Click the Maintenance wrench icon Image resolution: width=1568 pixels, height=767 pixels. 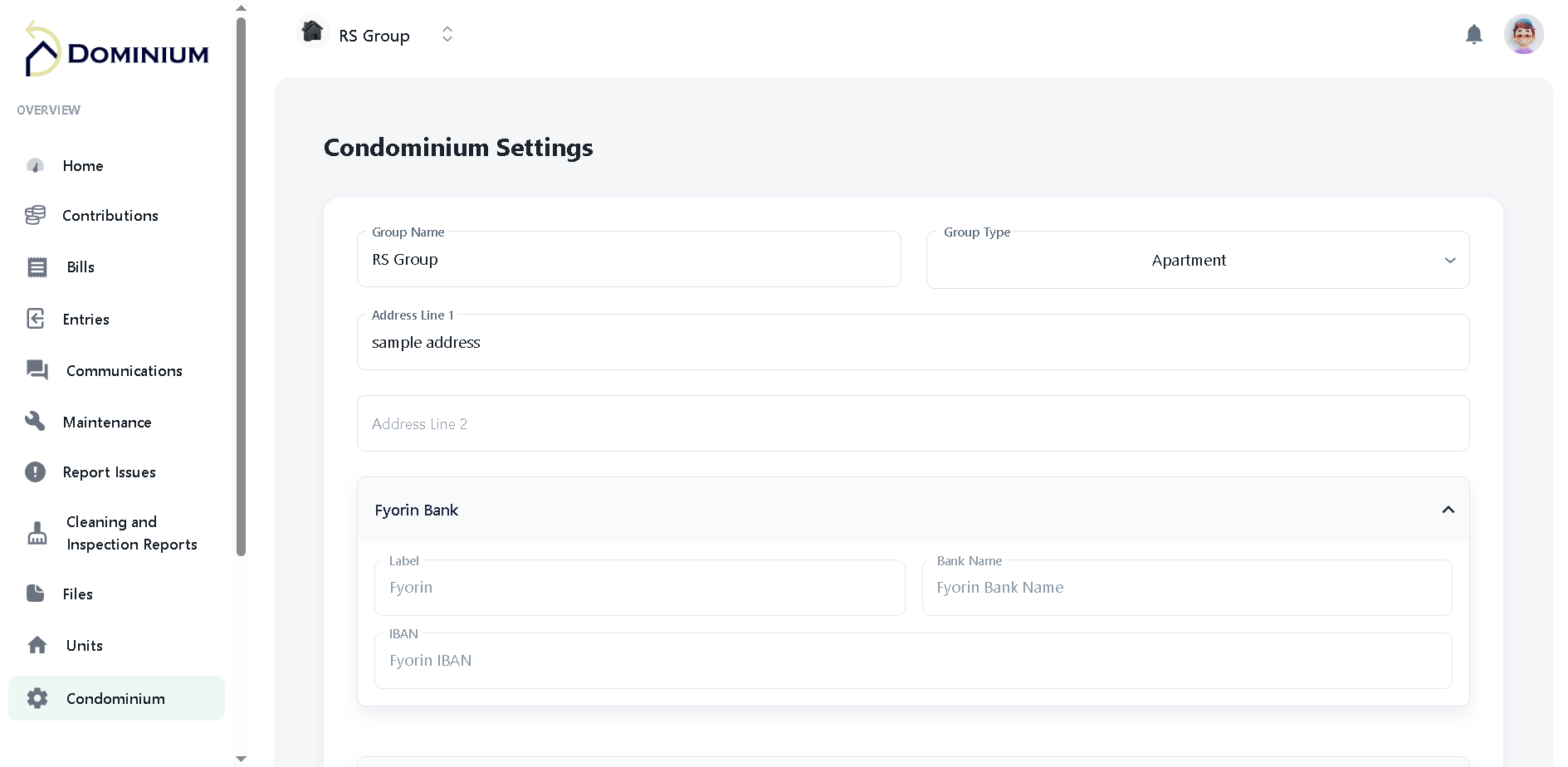[x=36, y=421]
